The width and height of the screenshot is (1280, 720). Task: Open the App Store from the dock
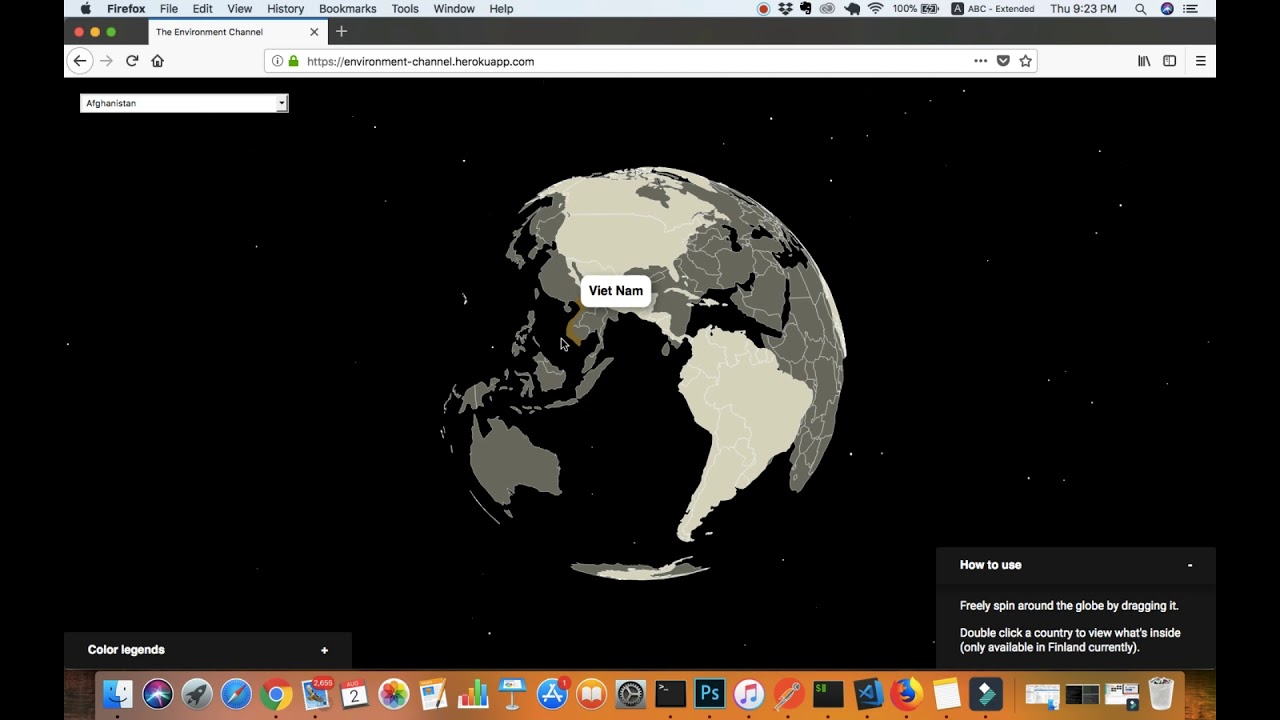(552, 694)
